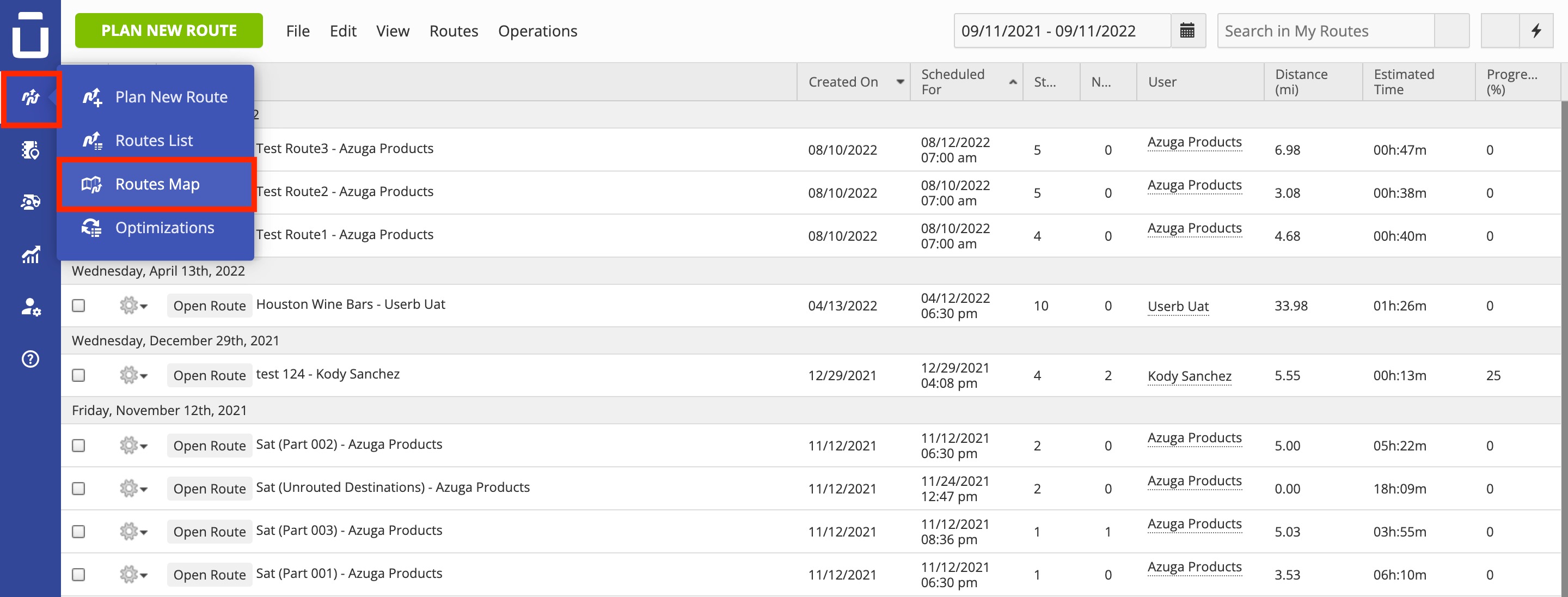
Task: Open gear dropdown for Sat (Part 003)
Action: coord(133,532)
